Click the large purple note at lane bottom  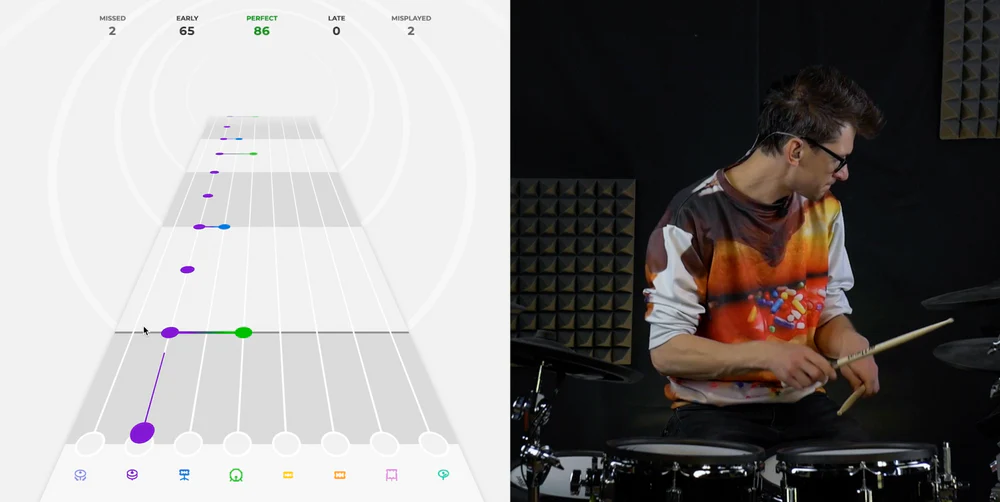[142, 432]
